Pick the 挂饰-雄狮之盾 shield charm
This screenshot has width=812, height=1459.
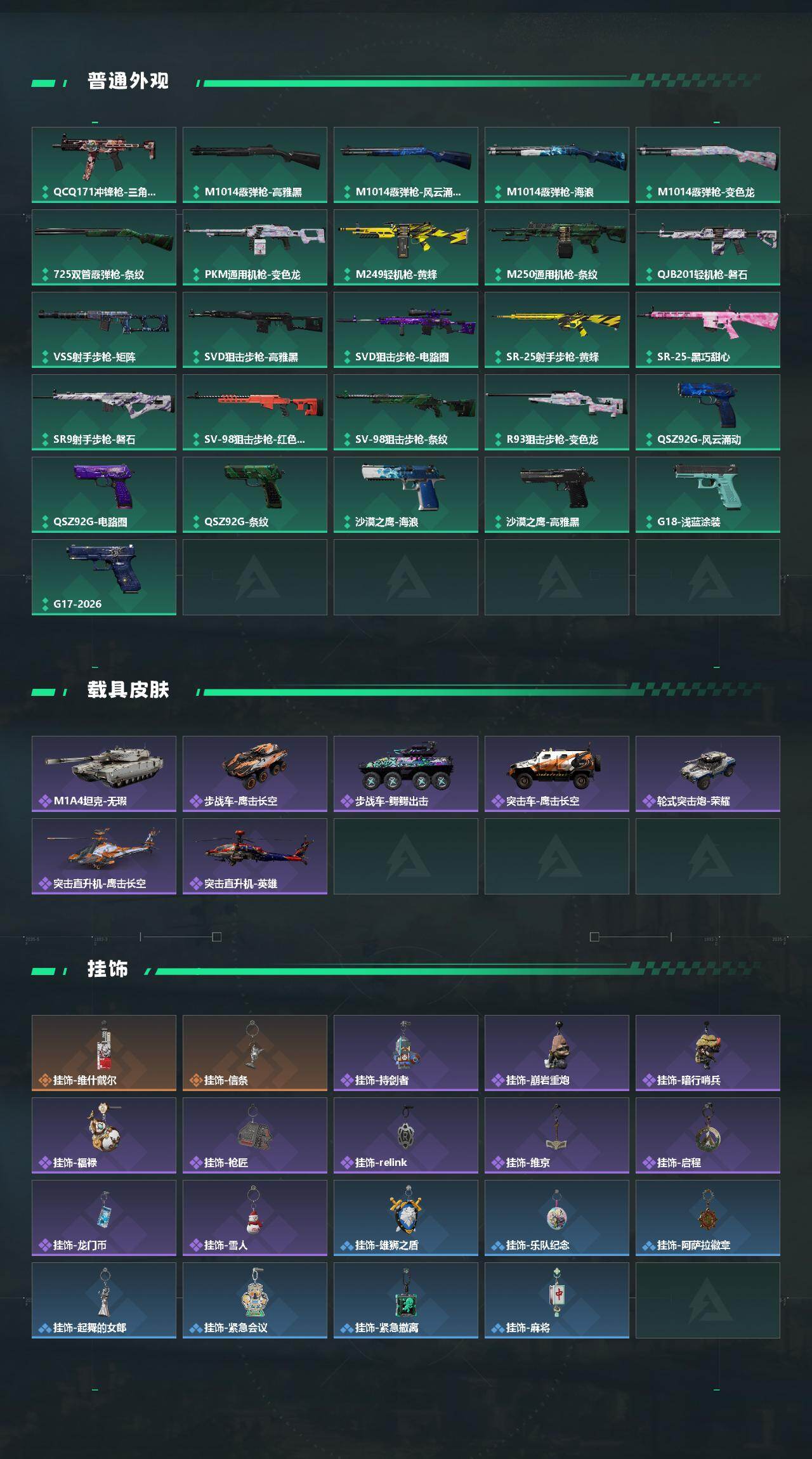[406, 1217]
